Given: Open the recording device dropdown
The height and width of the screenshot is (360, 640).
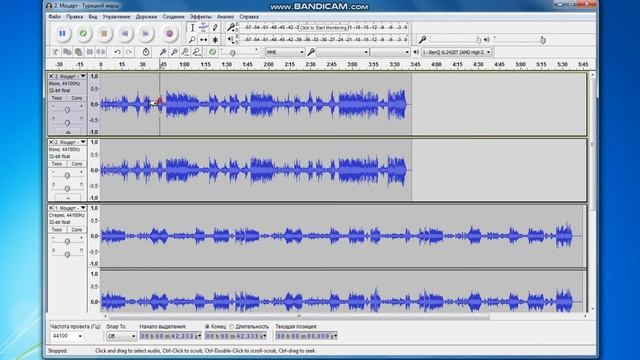Looking at the screenshot, I should point(343,52).
